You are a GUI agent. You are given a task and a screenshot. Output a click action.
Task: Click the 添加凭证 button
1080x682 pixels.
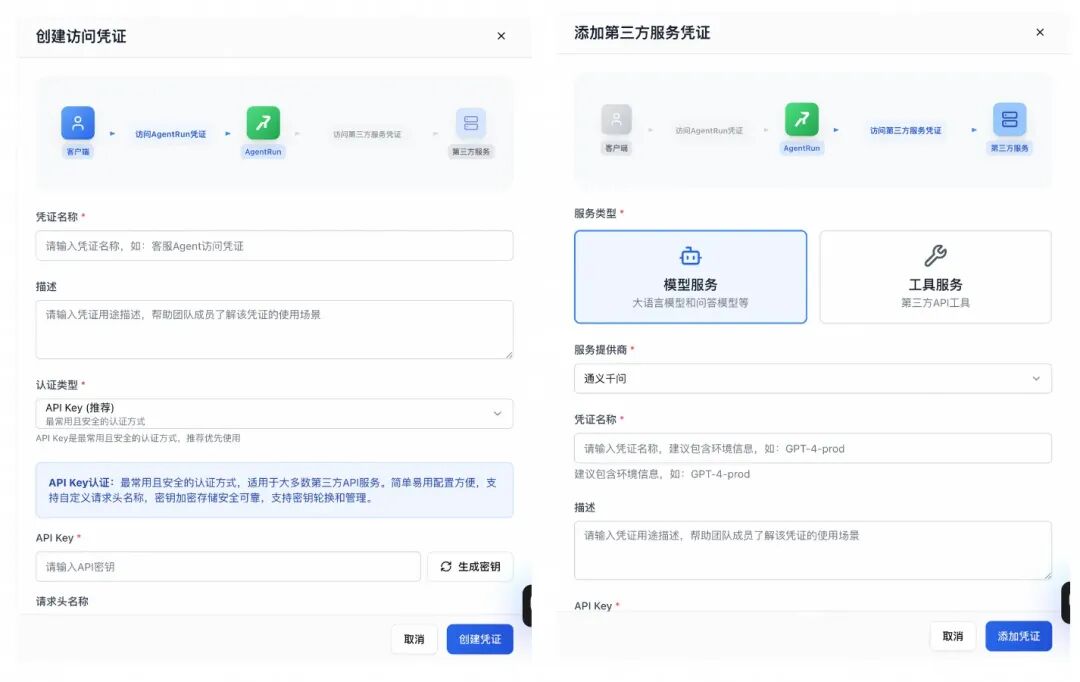[1018, 636]
